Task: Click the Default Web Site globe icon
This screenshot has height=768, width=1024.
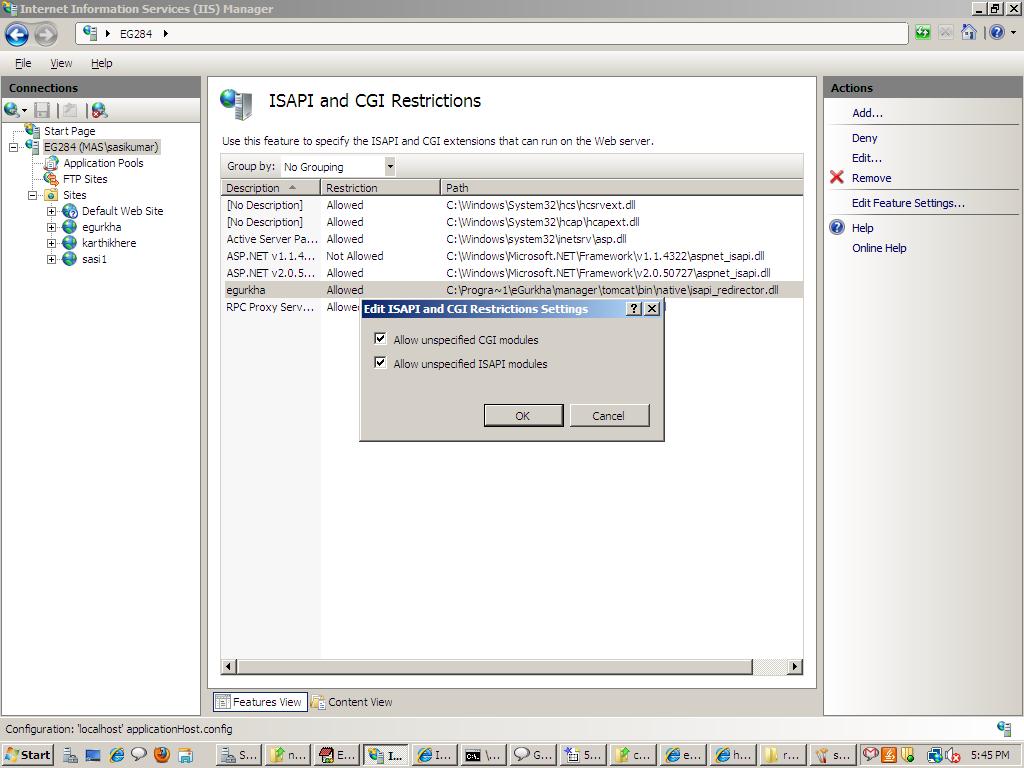Action: coord(70,211)
